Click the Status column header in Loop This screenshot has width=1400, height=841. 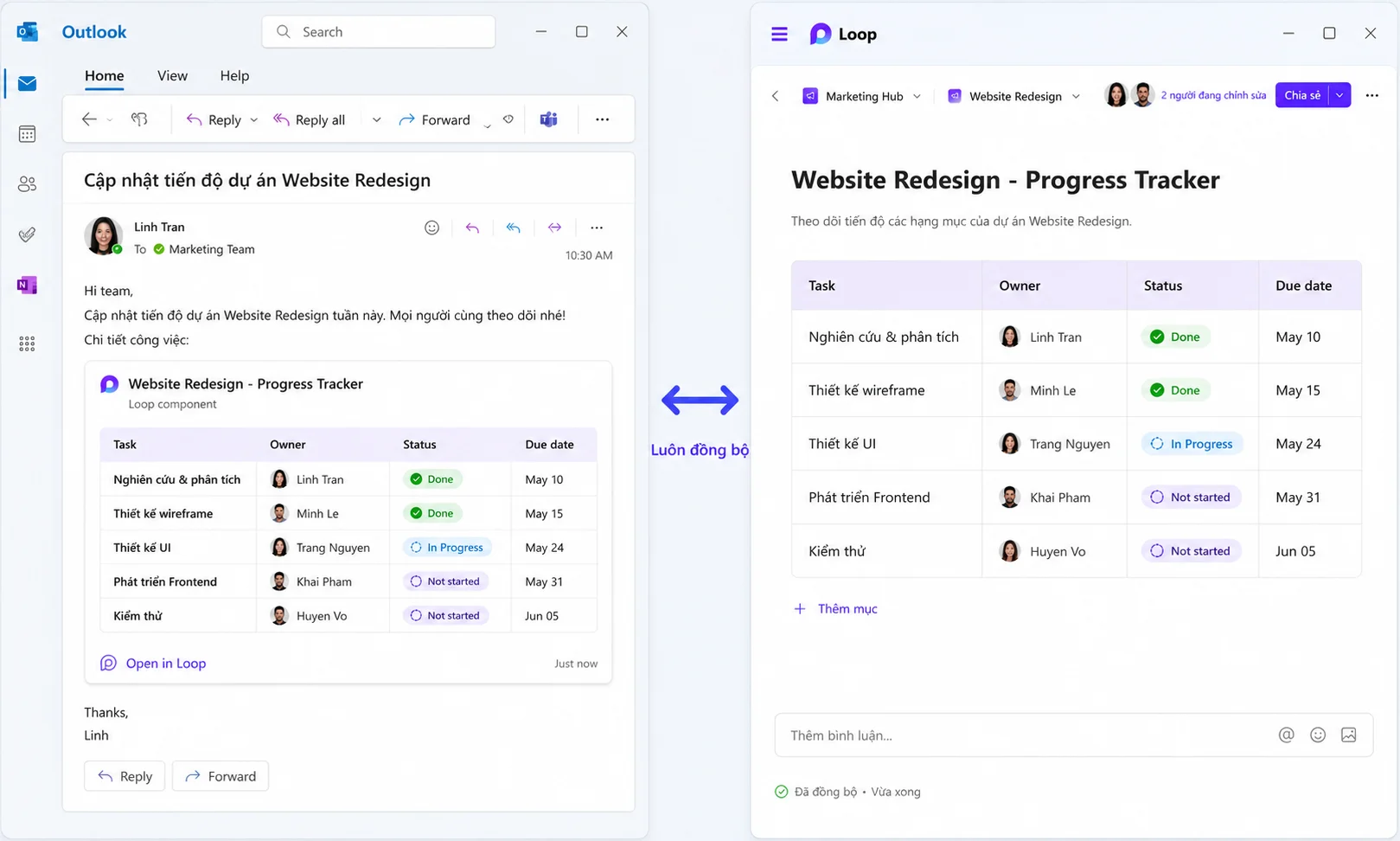1192,286
